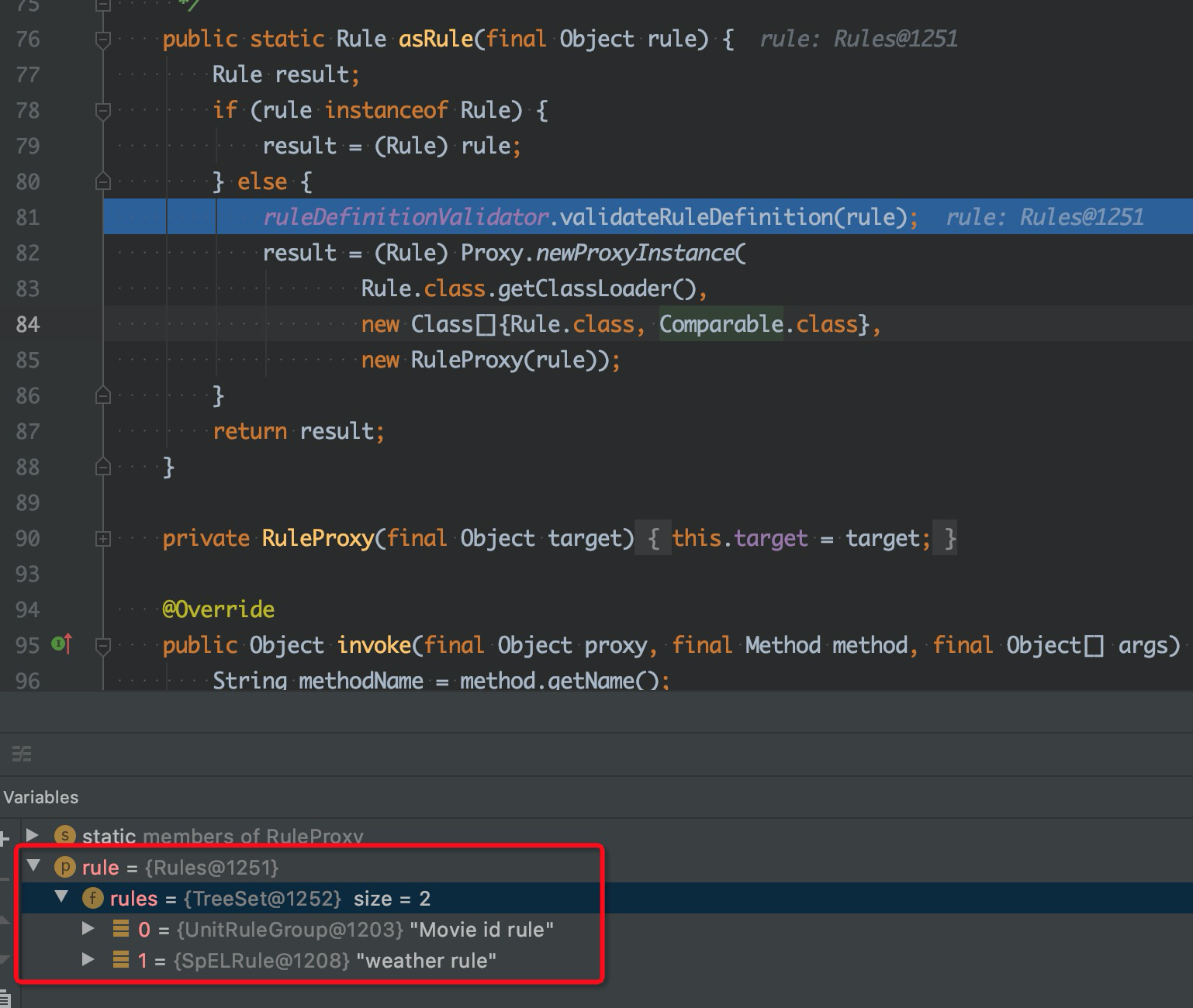Click the list element icon of "weather rule"
1193x1008 pixels.
[121, 960]
